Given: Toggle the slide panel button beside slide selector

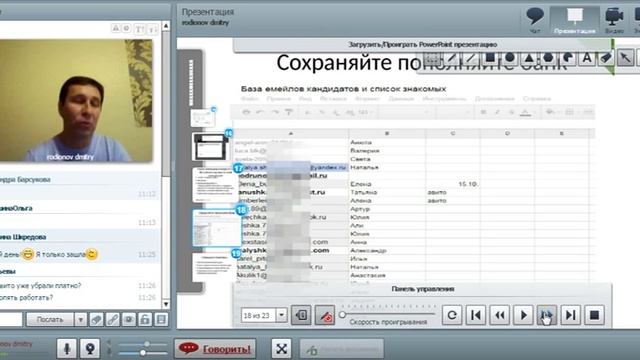Looking at the screenshot, I should click(301, 316).
